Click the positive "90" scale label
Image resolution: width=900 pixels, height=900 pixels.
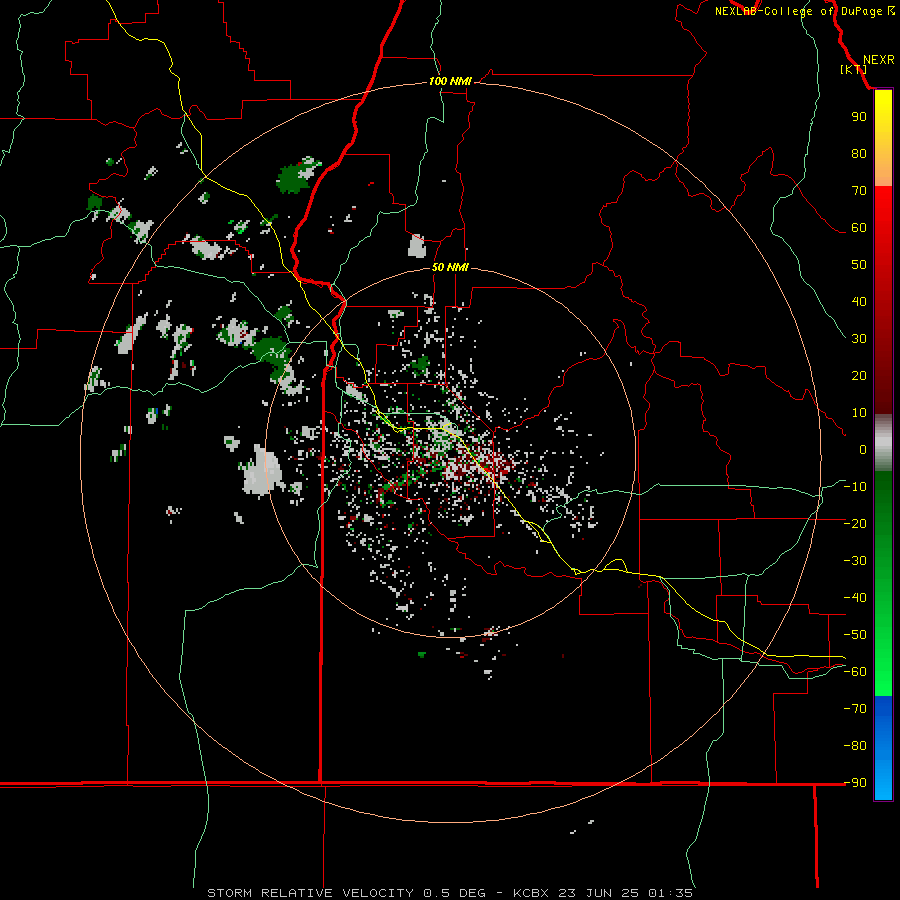[x=859, y=117]
